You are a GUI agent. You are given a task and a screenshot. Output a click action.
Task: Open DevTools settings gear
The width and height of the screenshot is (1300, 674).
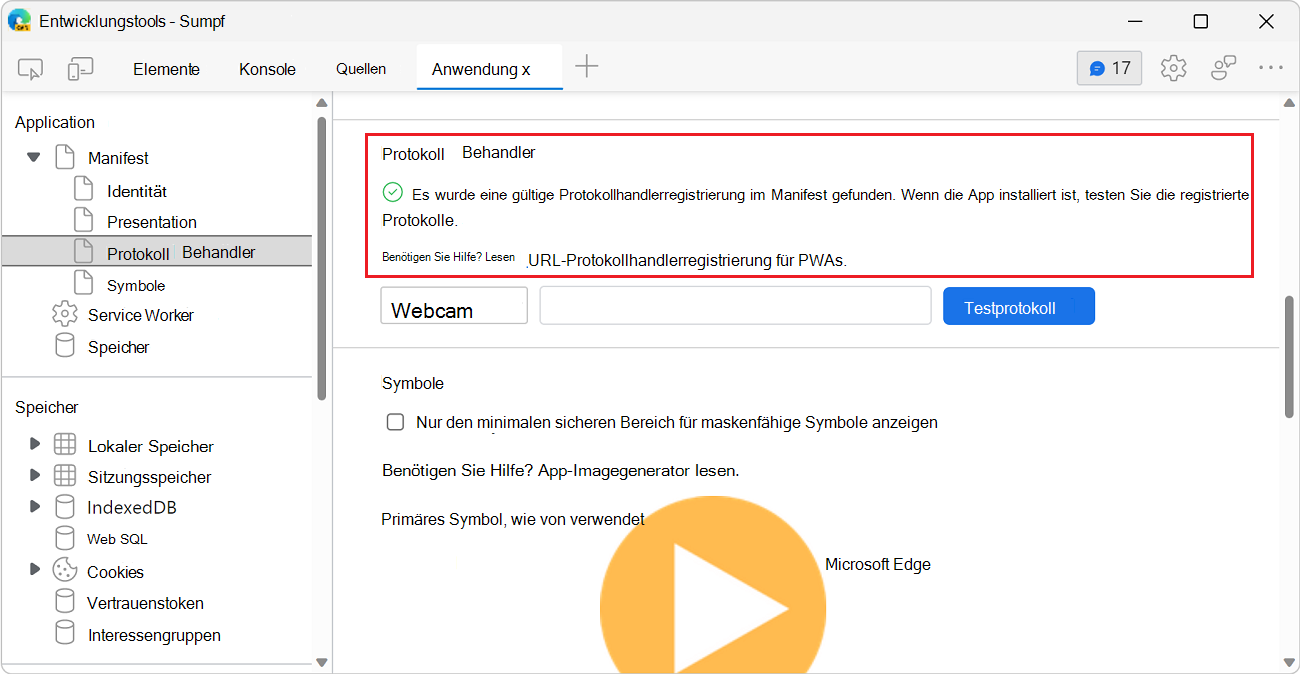[x=1173, y=68]
